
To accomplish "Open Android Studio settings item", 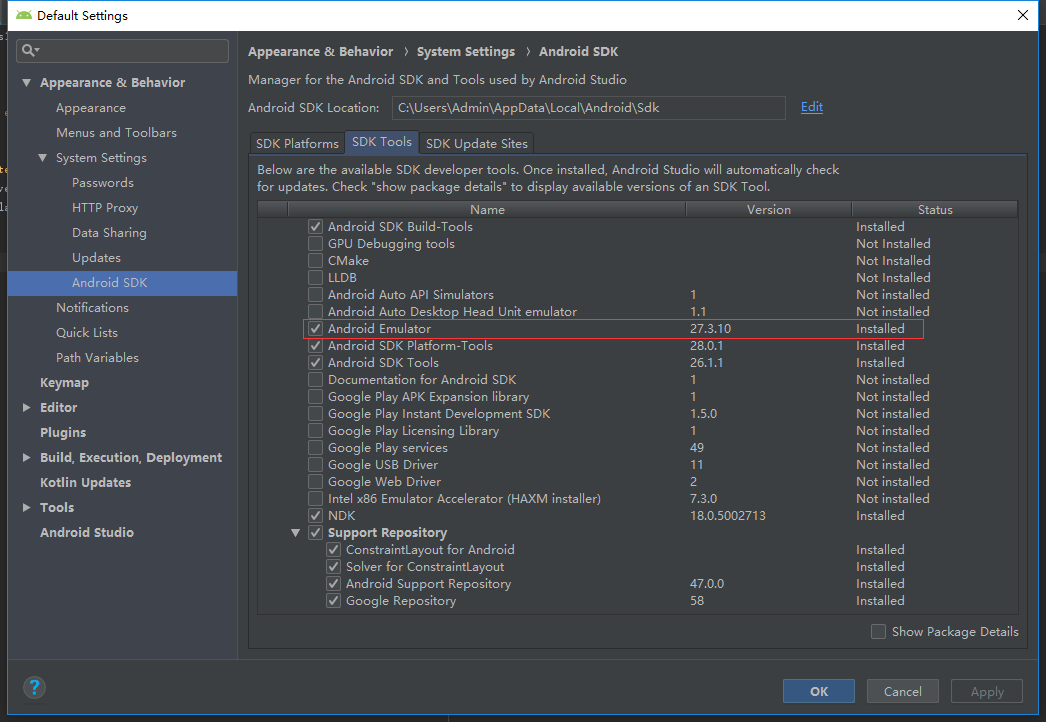I will click(87, 532).
